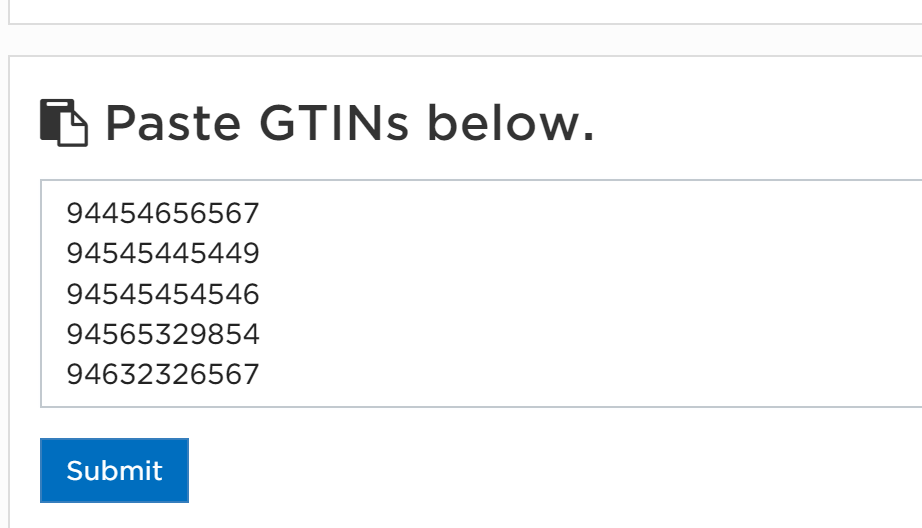Click the word "Paste" in the heading

coord(173,123)
